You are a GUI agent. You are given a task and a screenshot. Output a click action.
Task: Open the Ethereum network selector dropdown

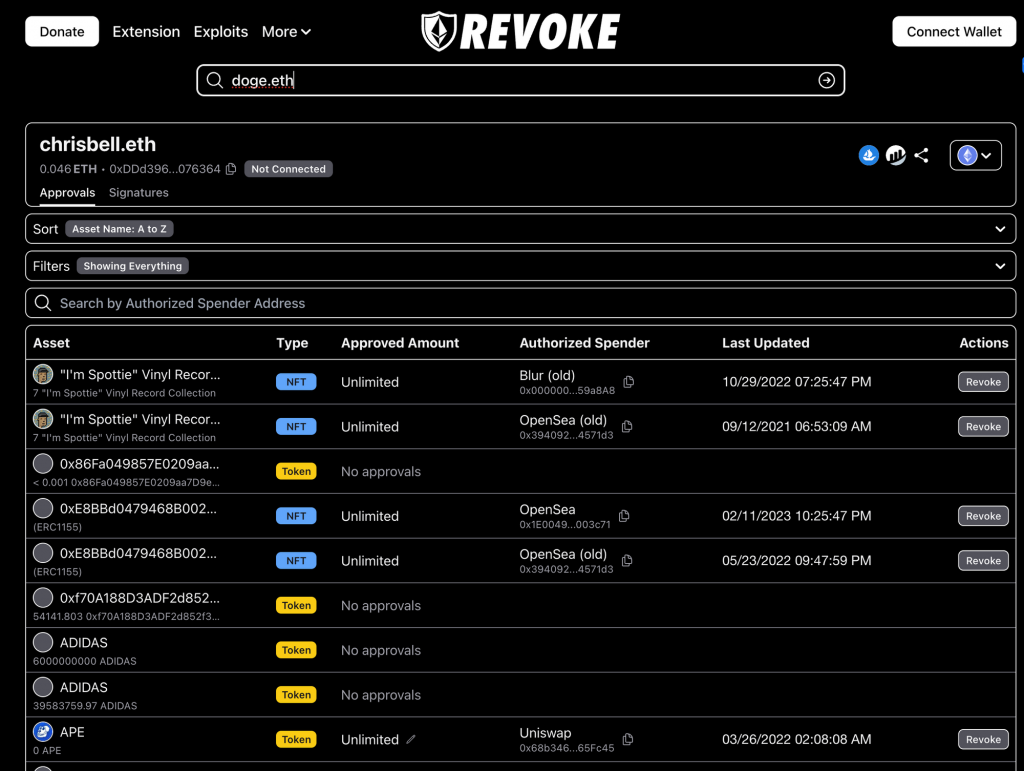click(x=975, y=155)
